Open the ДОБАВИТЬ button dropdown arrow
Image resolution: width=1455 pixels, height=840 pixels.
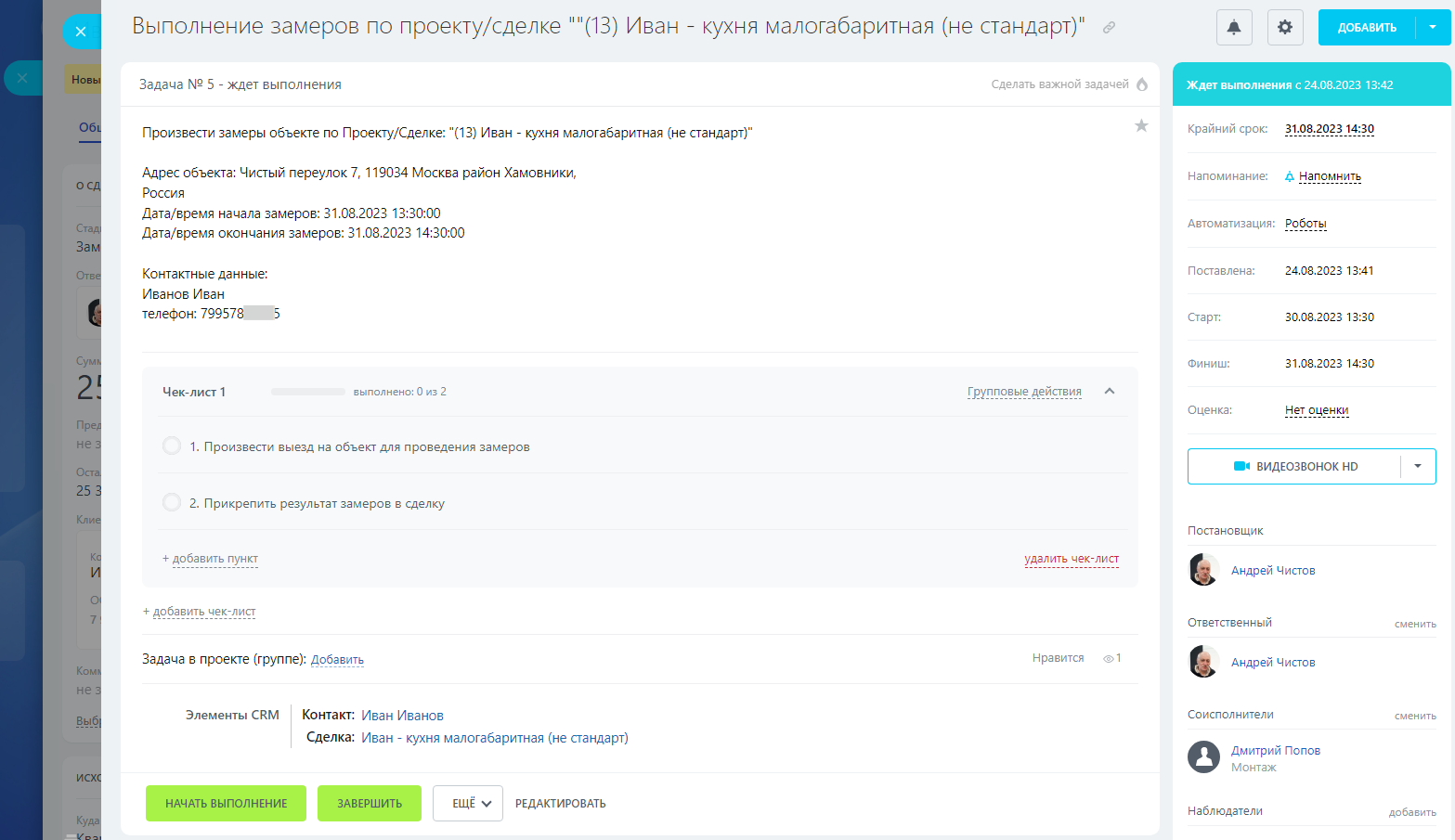pos(1432,28)
